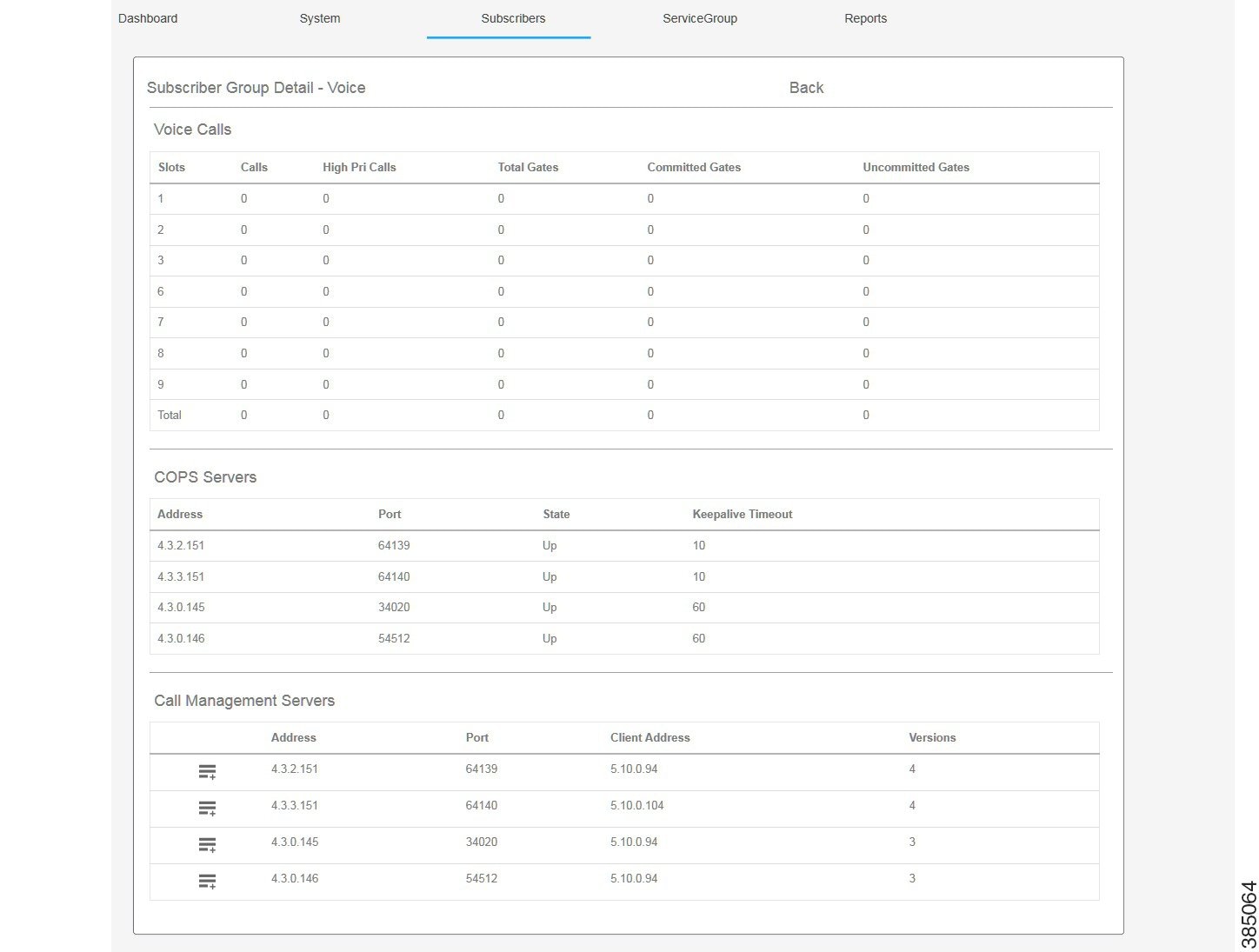
Task: Click the High Pri Calls column header
Action: click(x=359, y=167)
